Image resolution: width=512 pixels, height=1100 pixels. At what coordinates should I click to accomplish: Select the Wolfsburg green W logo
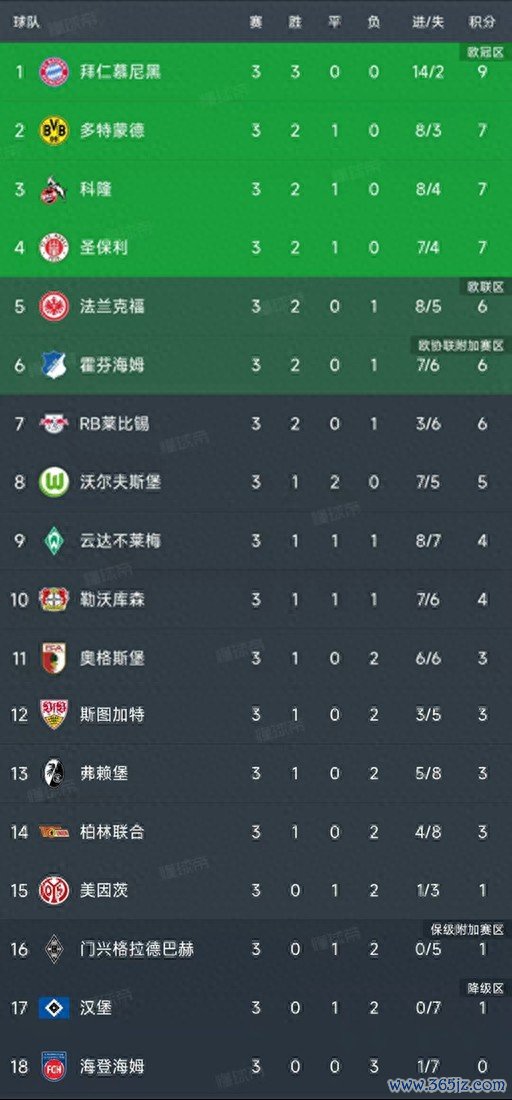click(x=54, y=482)
